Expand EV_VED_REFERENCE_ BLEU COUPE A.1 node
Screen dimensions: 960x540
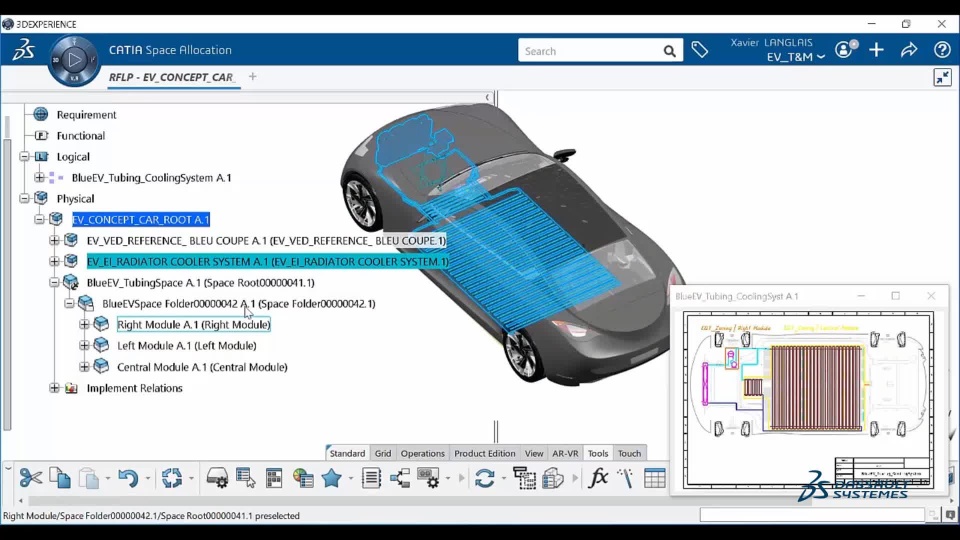tap(54, 241)
